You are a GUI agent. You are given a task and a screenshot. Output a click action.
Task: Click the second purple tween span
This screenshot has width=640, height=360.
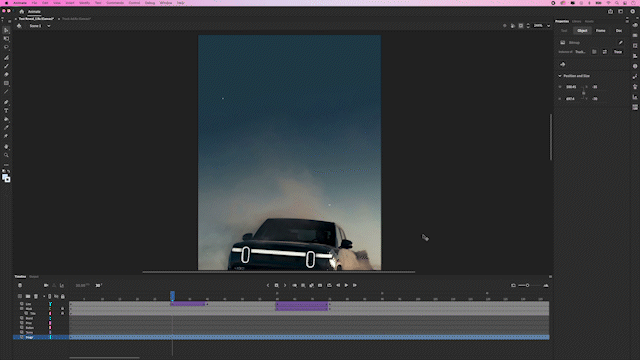tap(302, 306)
